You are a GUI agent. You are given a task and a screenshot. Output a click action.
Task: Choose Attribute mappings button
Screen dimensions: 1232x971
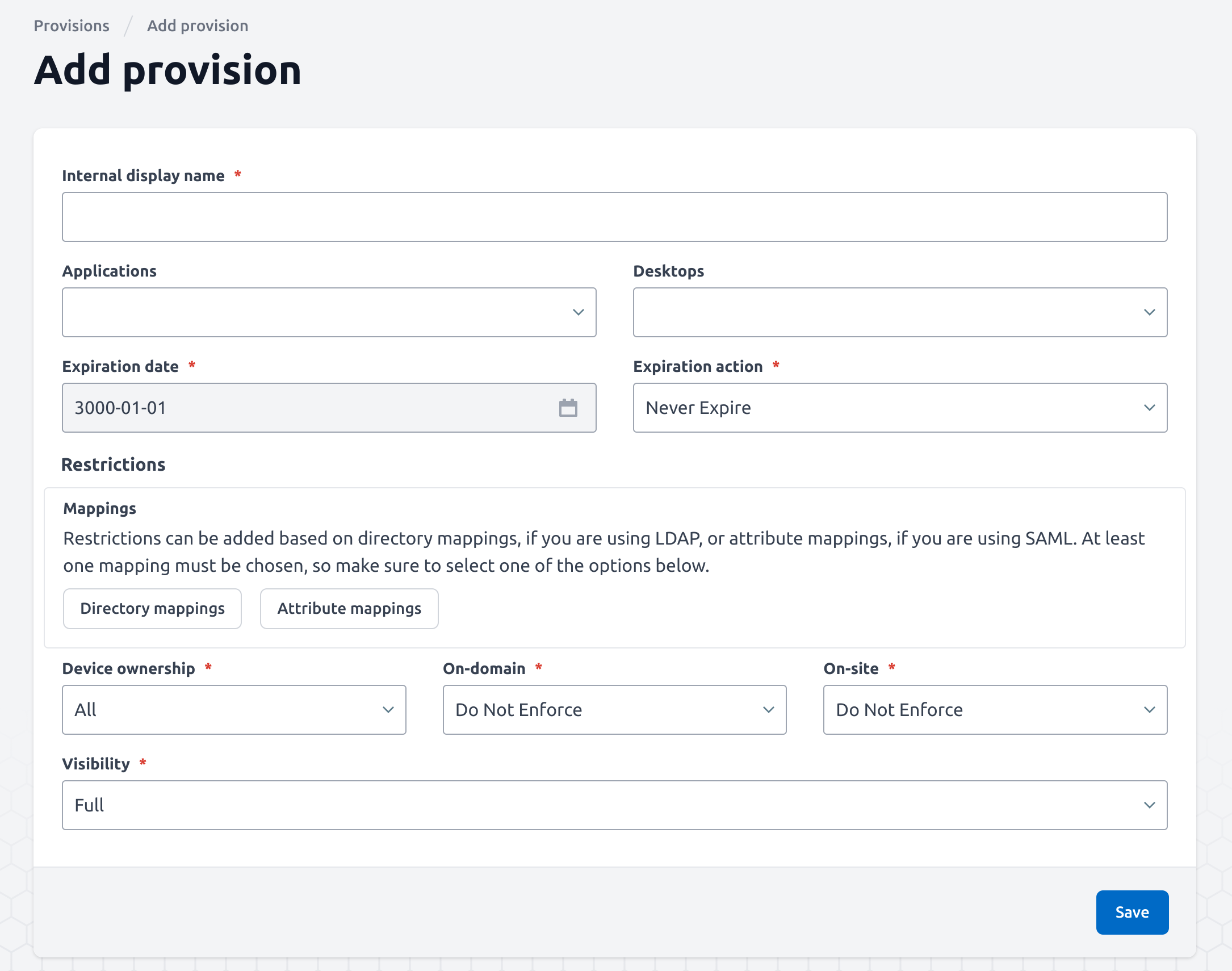(x=349, y=608)
